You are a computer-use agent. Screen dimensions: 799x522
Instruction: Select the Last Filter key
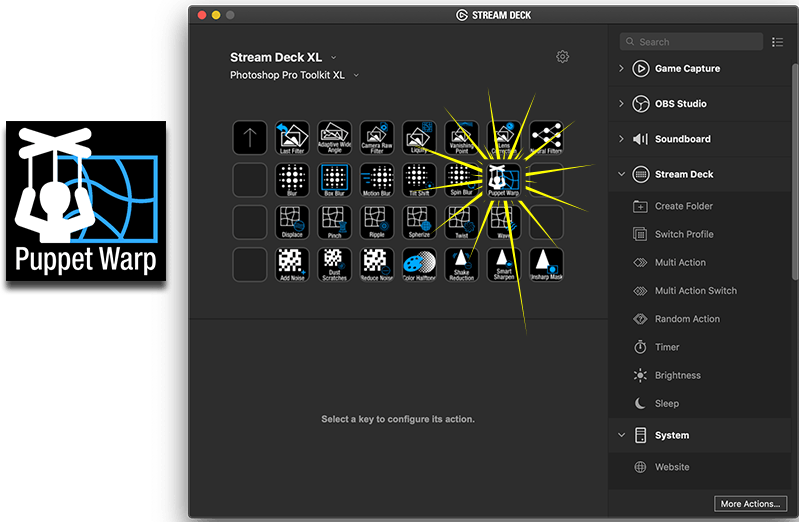pyautogui.click(x=292, y=138)
